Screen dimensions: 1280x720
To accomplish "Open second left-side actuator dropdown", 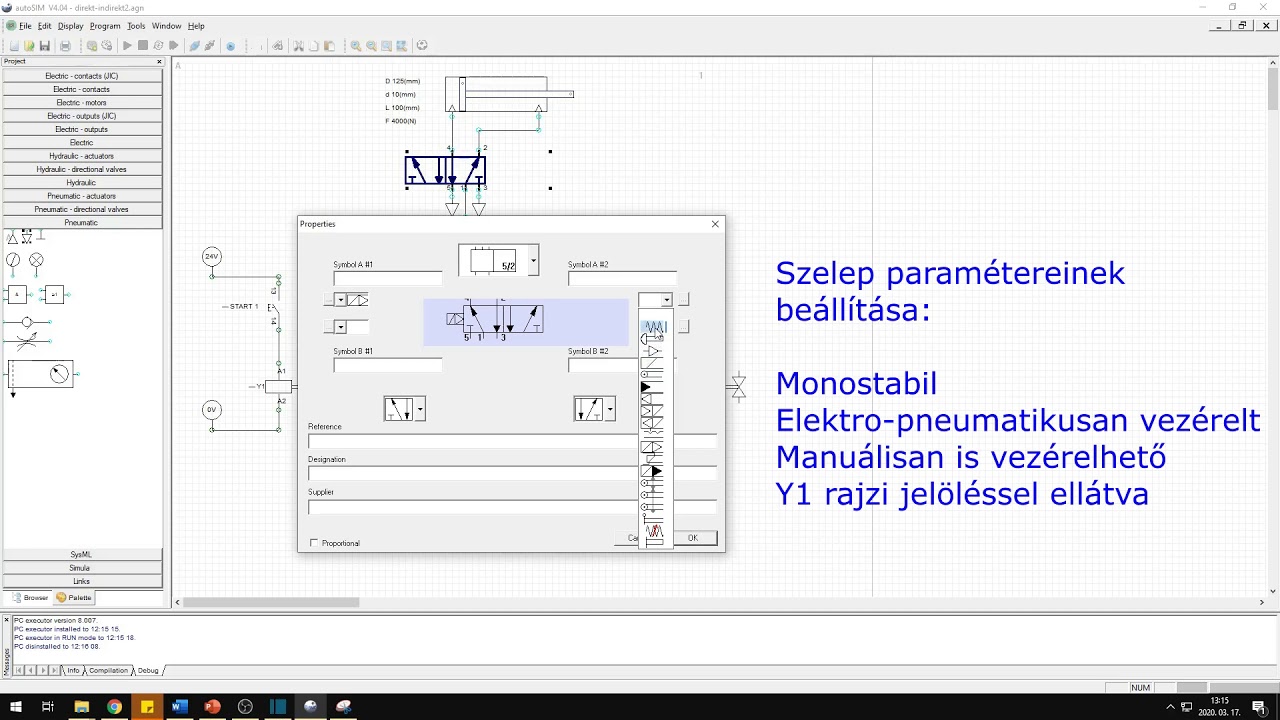I will coord(340,327).
